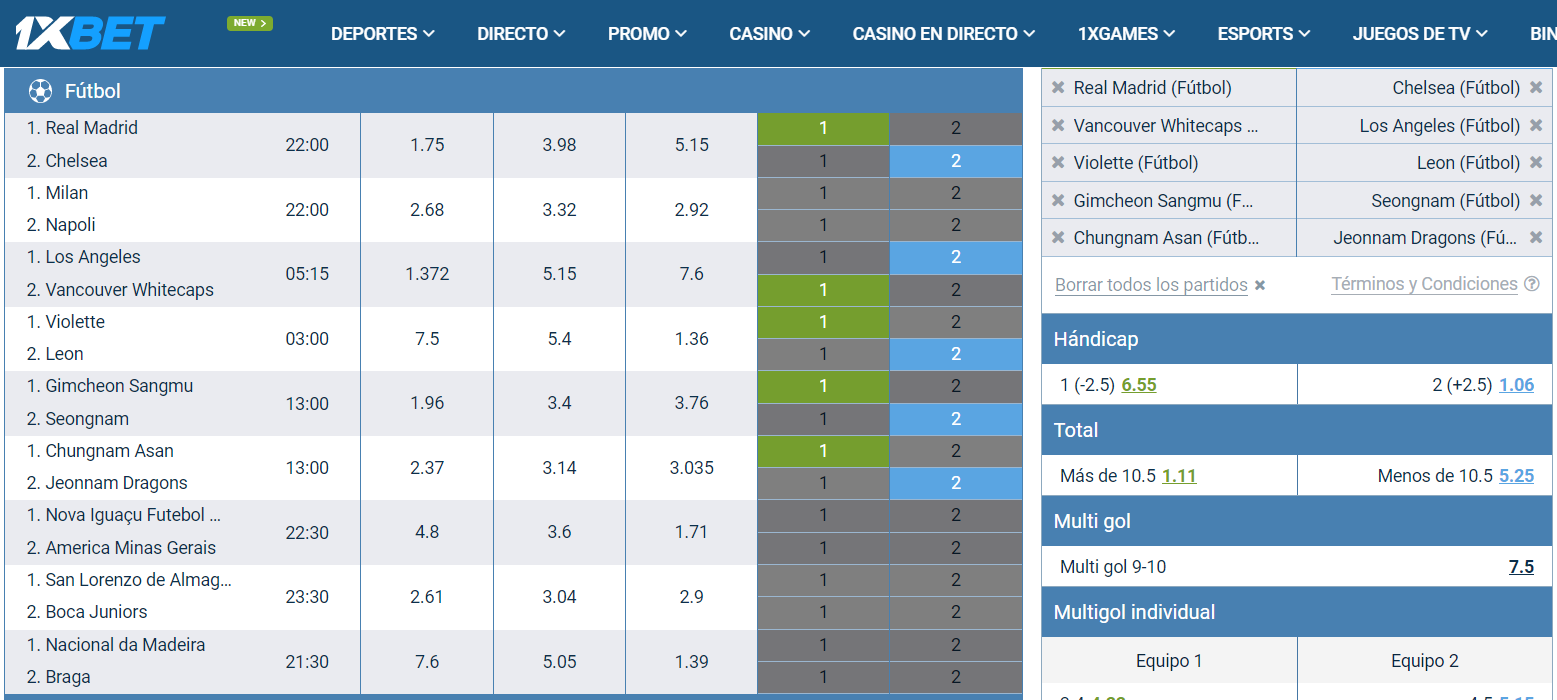Pick the 5.25 odds for Menos de 10.5

pos(1516,476)
